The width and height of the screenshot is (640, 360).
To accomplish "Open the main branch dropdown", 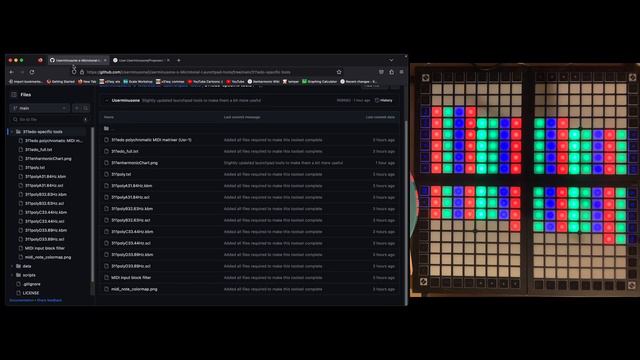I will coord(40,108).
